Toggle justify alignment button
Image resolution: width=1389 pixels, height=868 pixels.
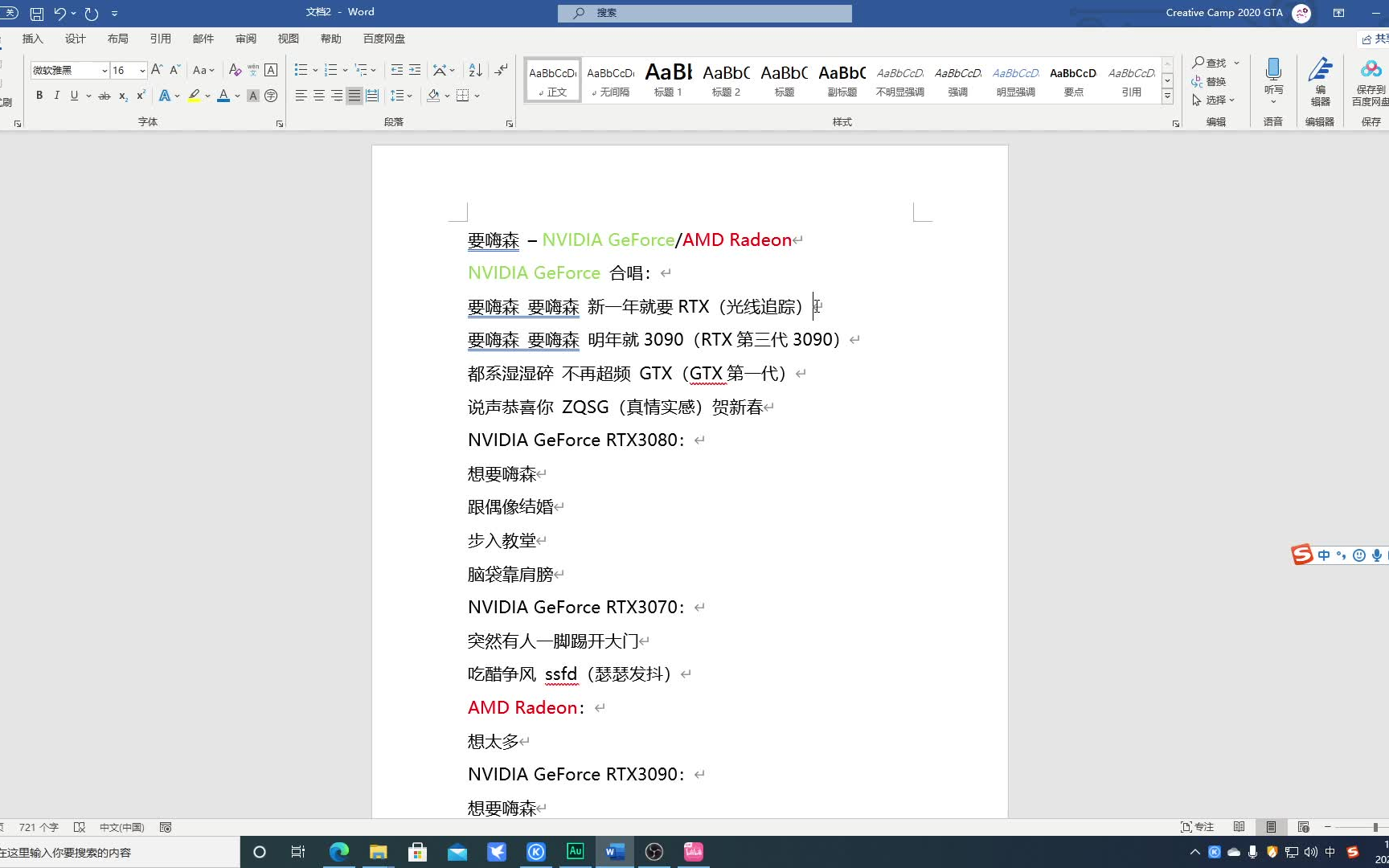pyautogui.click(x=354, y=96)
